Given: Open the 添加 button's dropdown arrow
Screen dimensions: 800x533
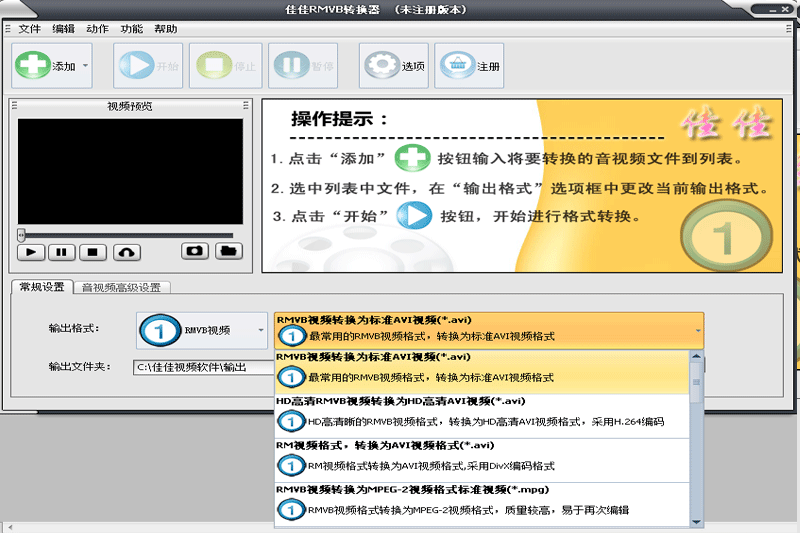Looking at the screenshot, I should [85, 66].
